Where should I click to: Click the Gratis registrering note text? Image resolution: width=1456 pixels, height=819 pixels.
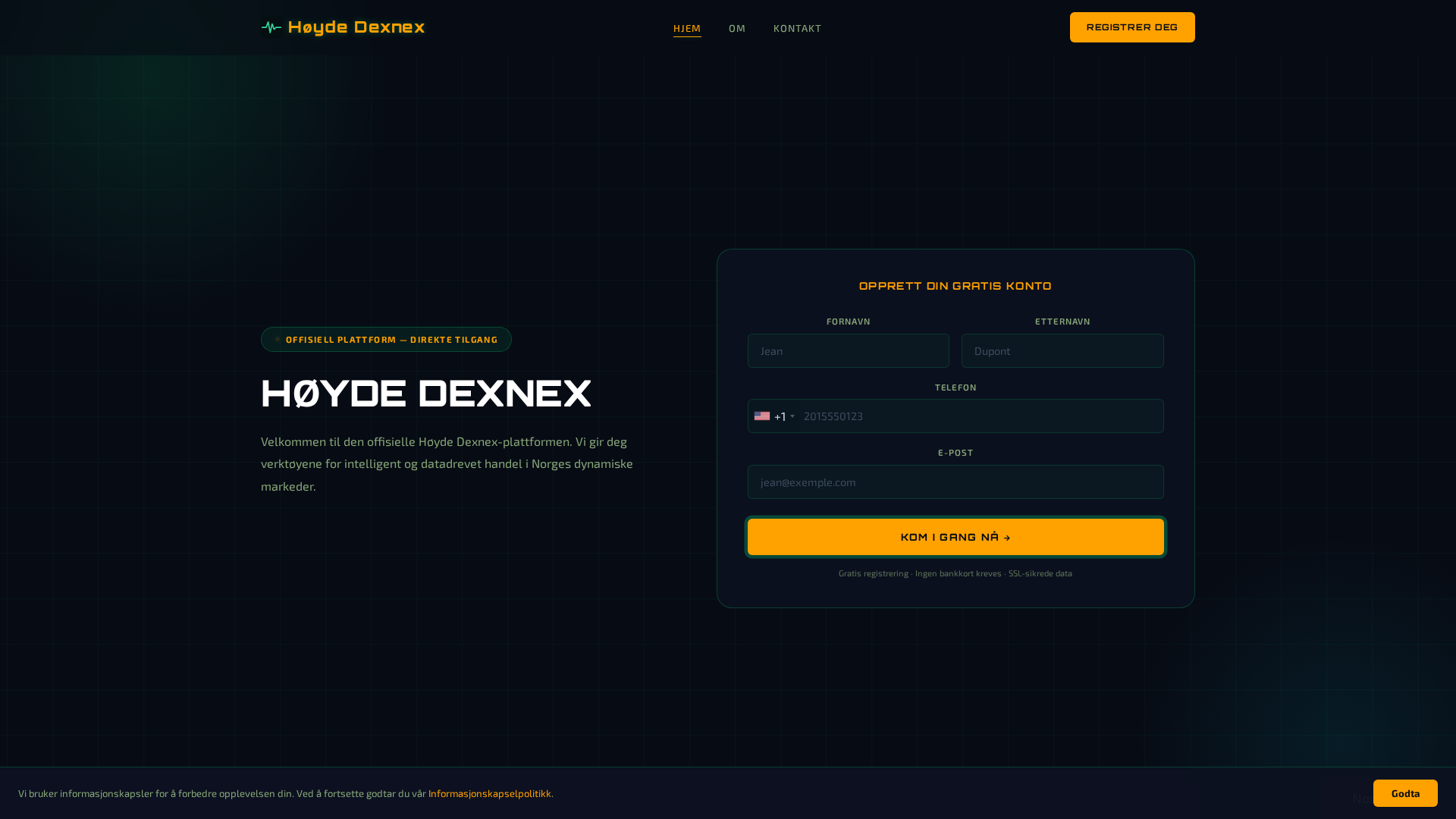[x=955, y=573]
